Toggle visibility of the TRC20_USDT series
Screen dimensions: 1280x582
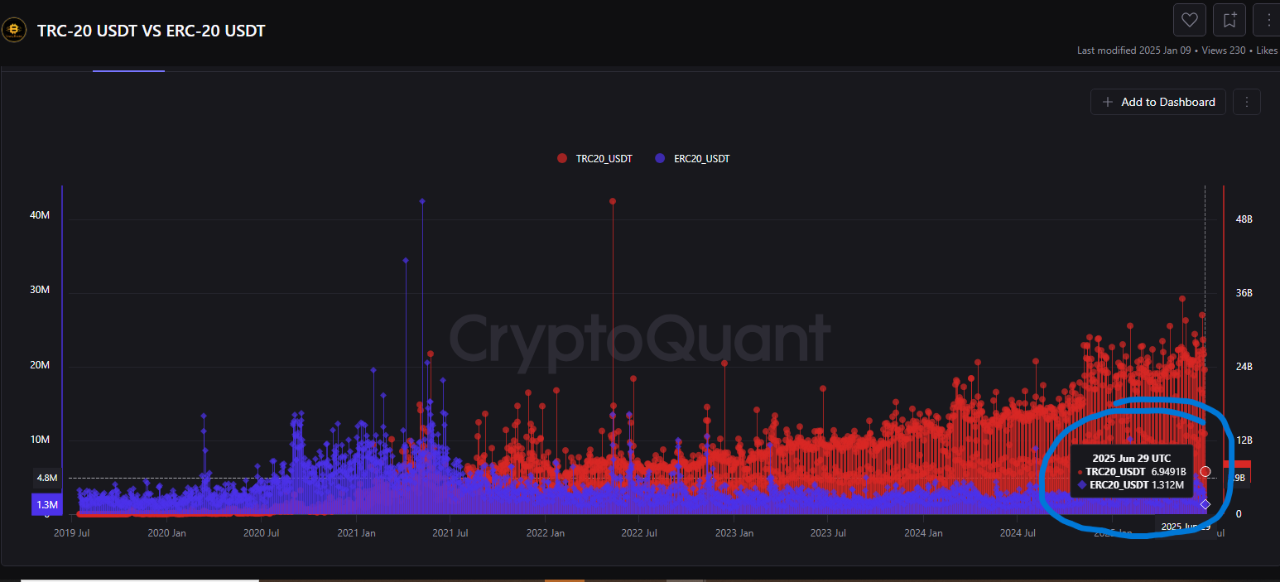[595, 158]
